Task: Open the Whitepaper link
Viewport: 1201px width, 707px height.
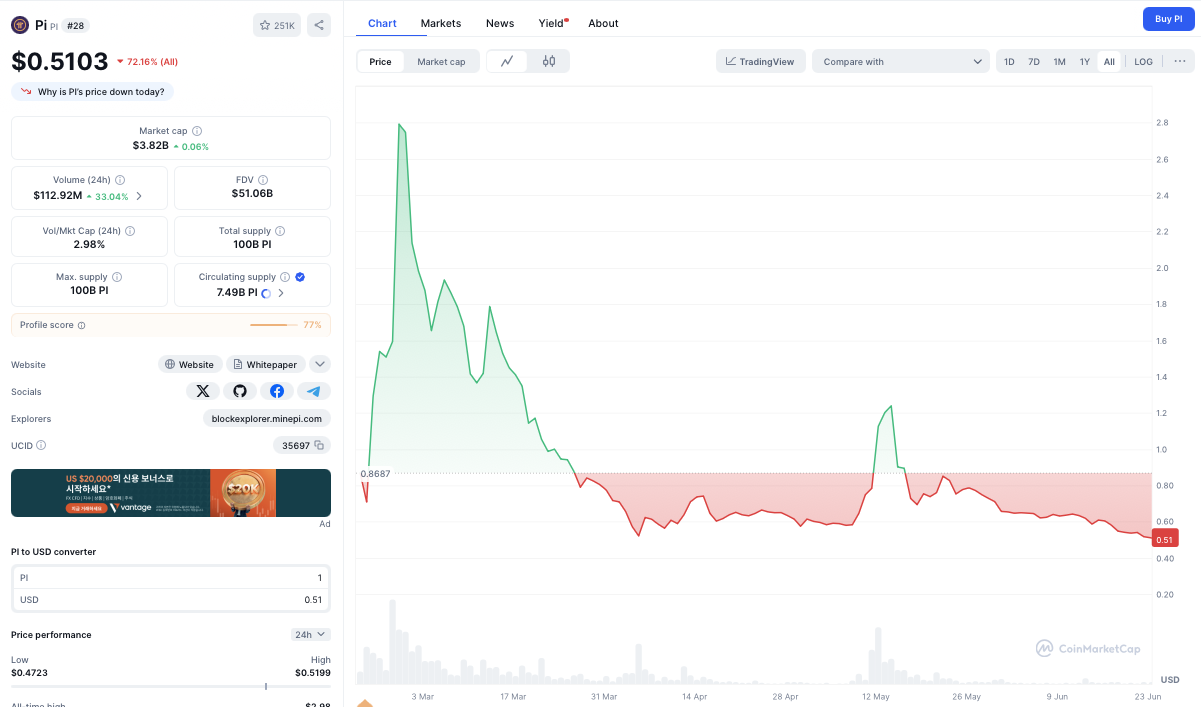Action: [266, 364]
